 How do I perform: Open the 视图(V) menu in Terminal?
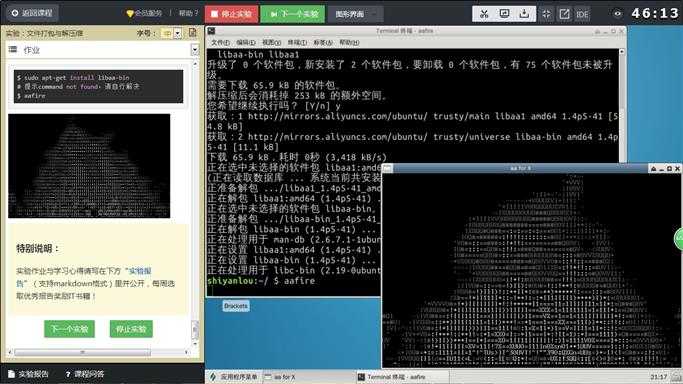271,42
